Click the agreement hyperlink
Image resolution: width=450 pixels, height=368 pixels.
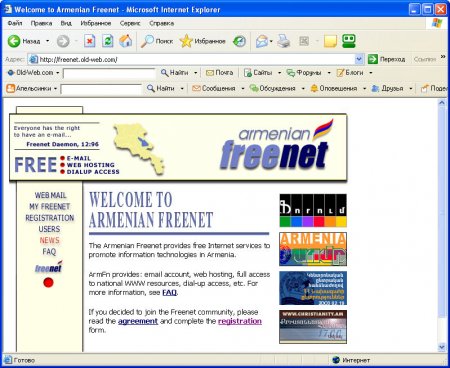tap(138, 321)
